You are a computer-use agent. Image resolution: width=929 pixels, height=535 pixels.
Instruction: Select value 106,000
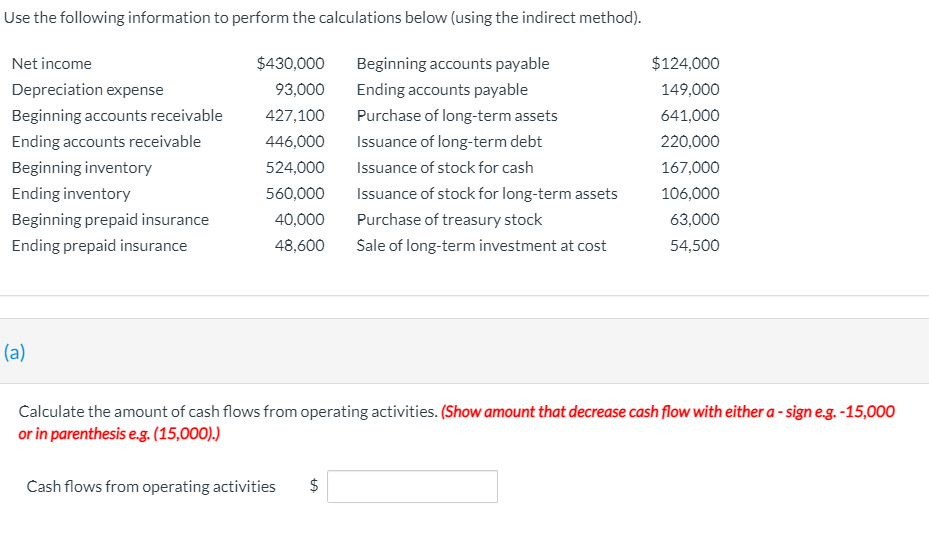point(690,194)
